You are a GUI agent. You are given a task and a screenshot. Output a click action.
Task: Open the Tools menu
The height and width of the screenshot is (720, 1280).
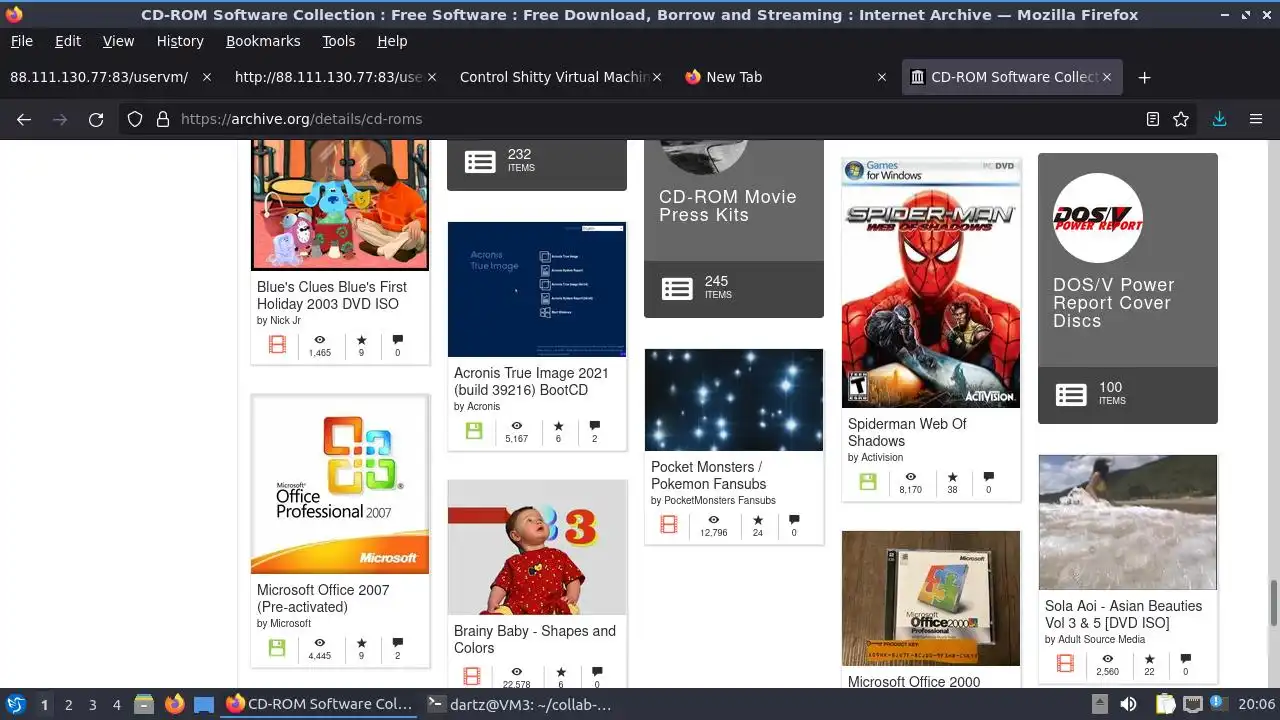(x=338, y=41)
